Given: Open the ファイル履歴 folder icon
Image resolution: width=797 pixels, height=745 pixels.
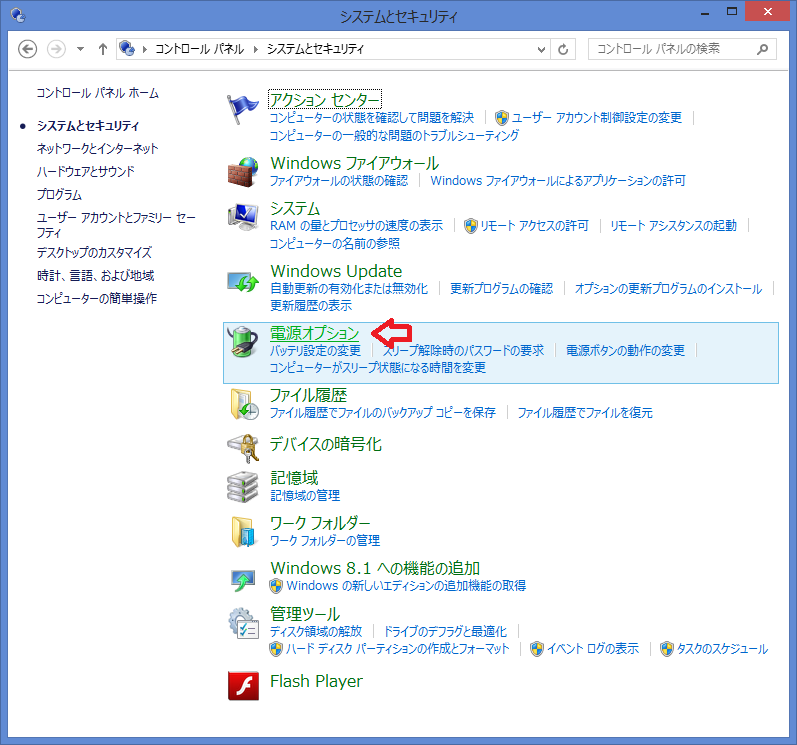Looking at the screenshot, I should pyautogui.click(x=243, y=404).
